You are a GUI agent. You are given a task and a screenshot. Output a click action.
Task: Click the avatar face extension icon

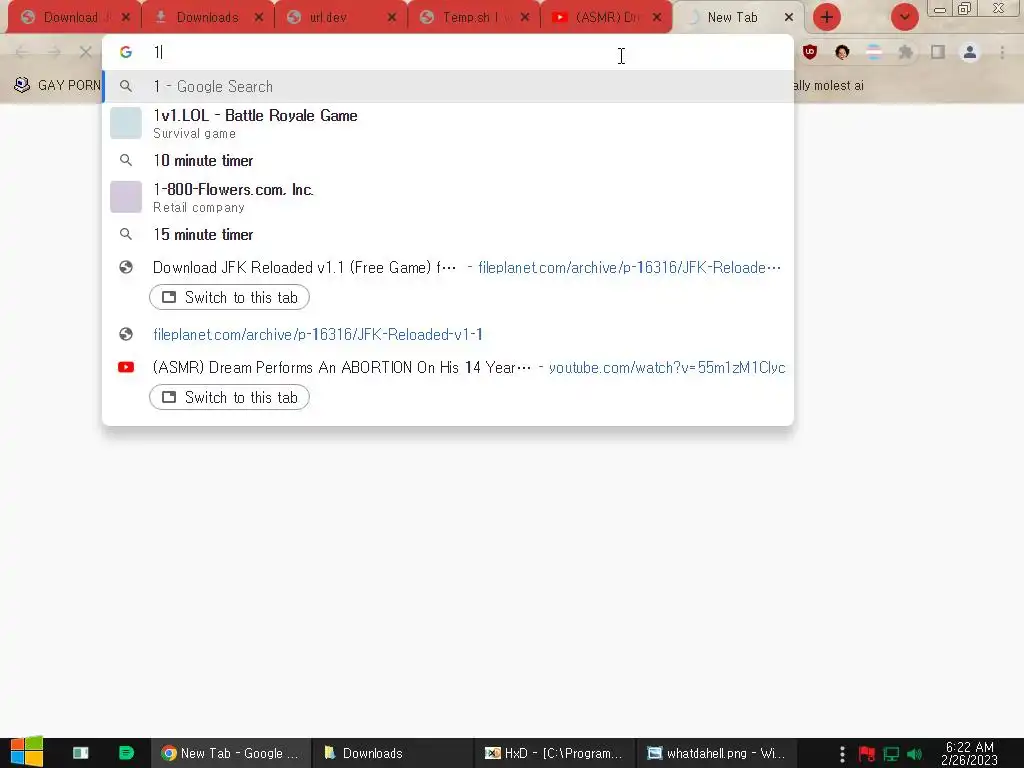pyautogui.click(x=842, y=52)
